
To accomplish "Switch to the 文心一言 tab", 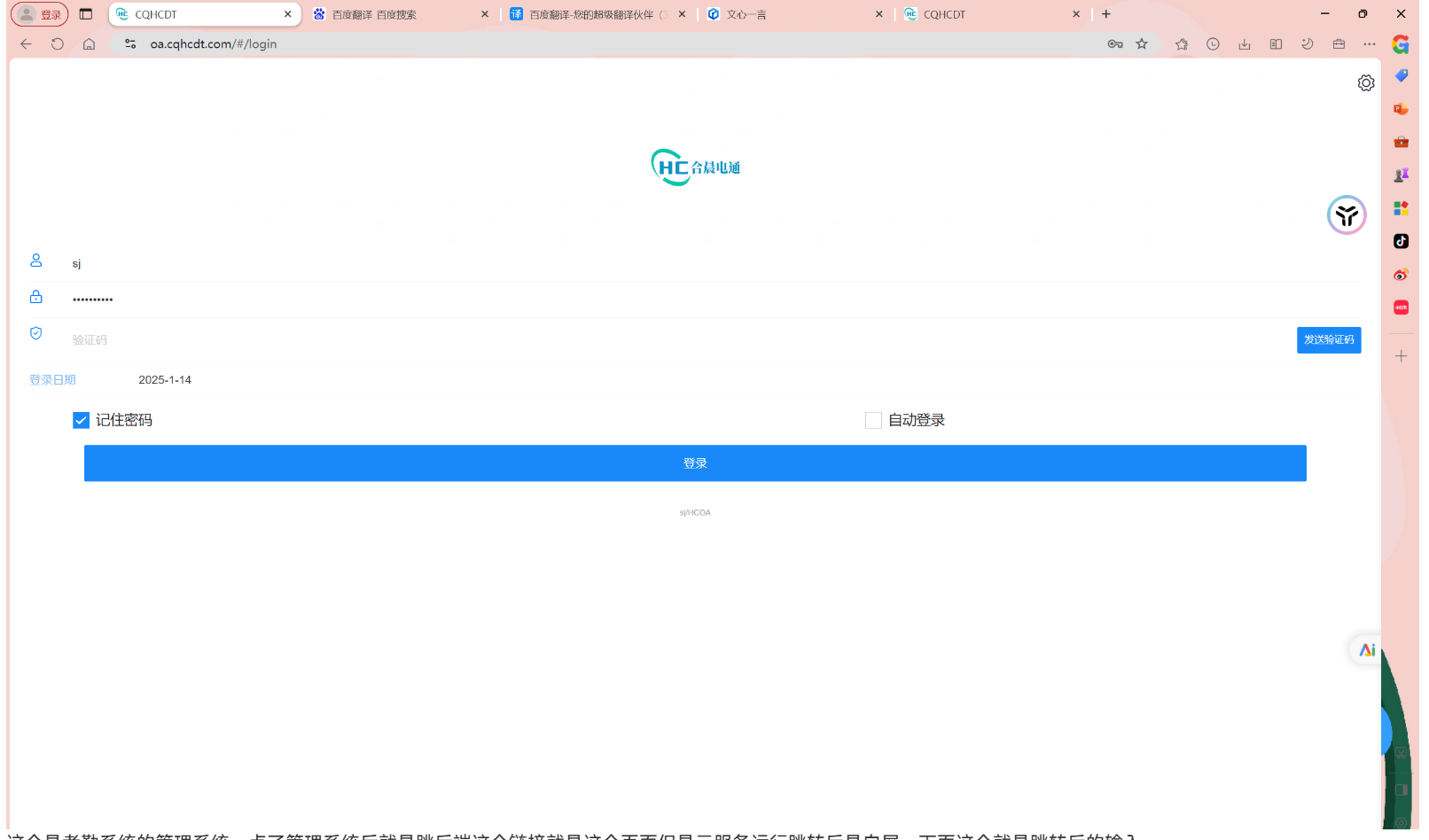I will pyautogui.click(x=795, y=14).
